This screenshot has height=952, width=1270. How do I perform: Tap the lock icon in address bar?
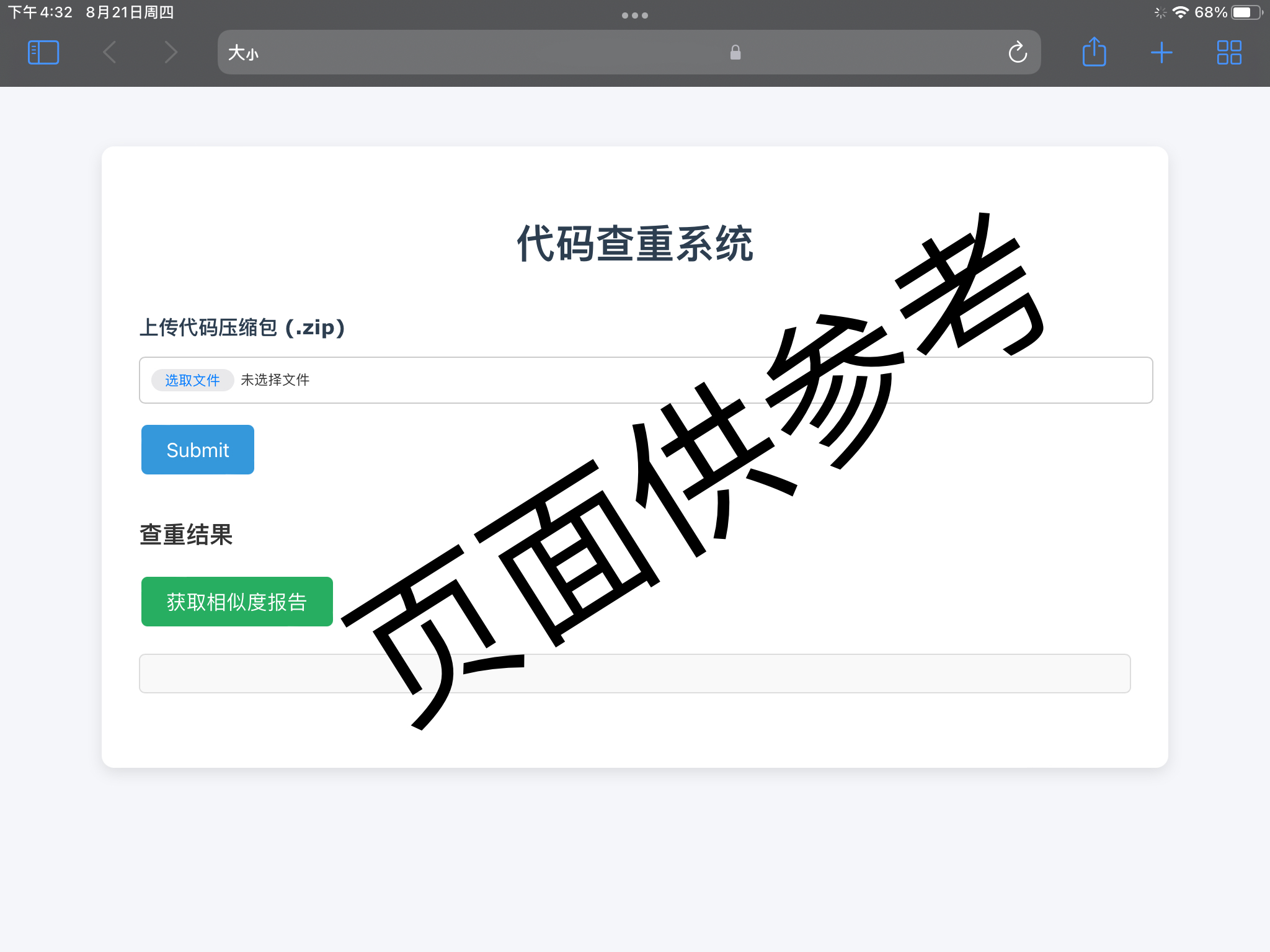pos(735,53)
